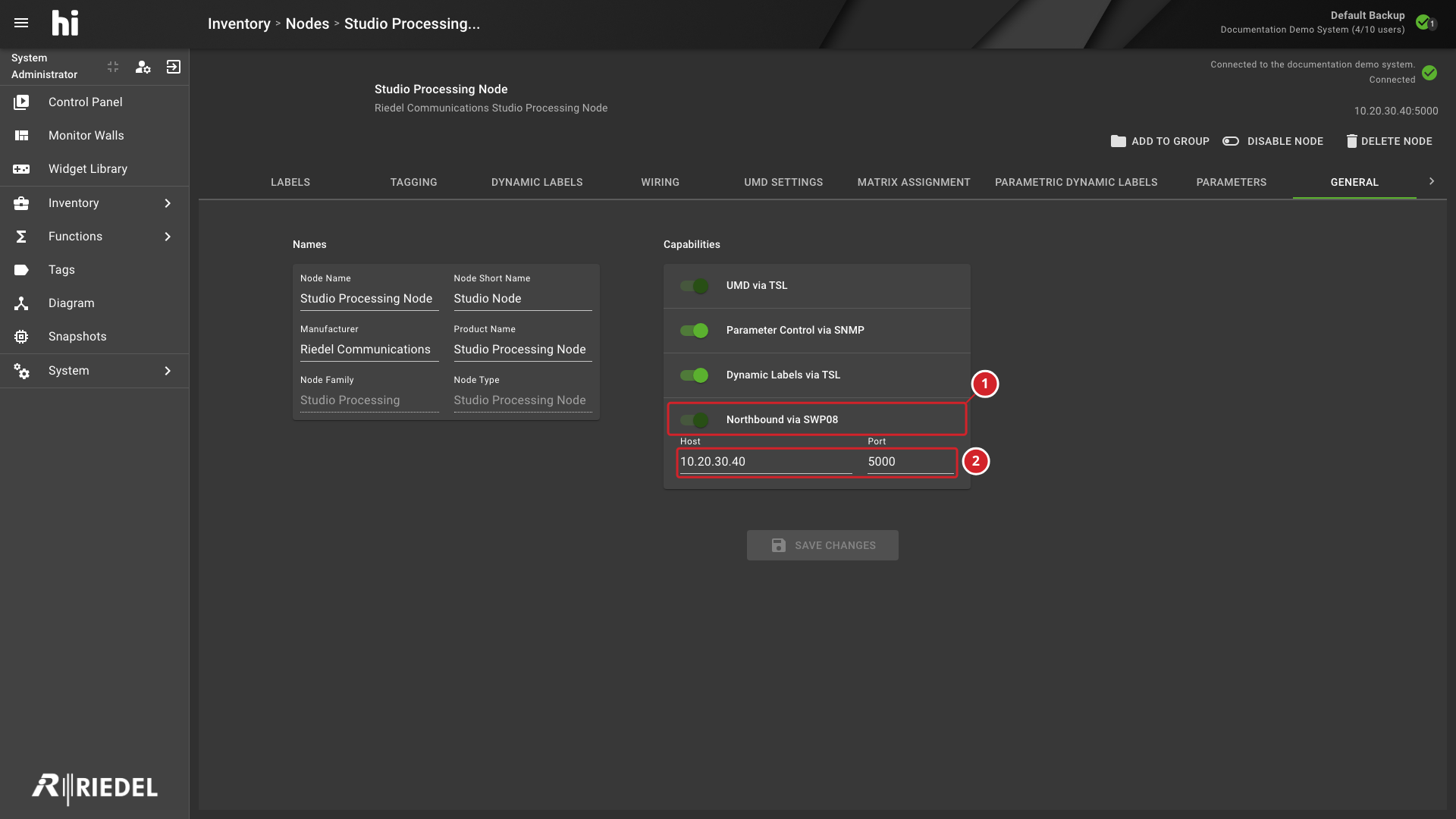Expand the Functions submenu chevron
The width and height of the screenshot is (1456, 819).
(x=168, y=236)
